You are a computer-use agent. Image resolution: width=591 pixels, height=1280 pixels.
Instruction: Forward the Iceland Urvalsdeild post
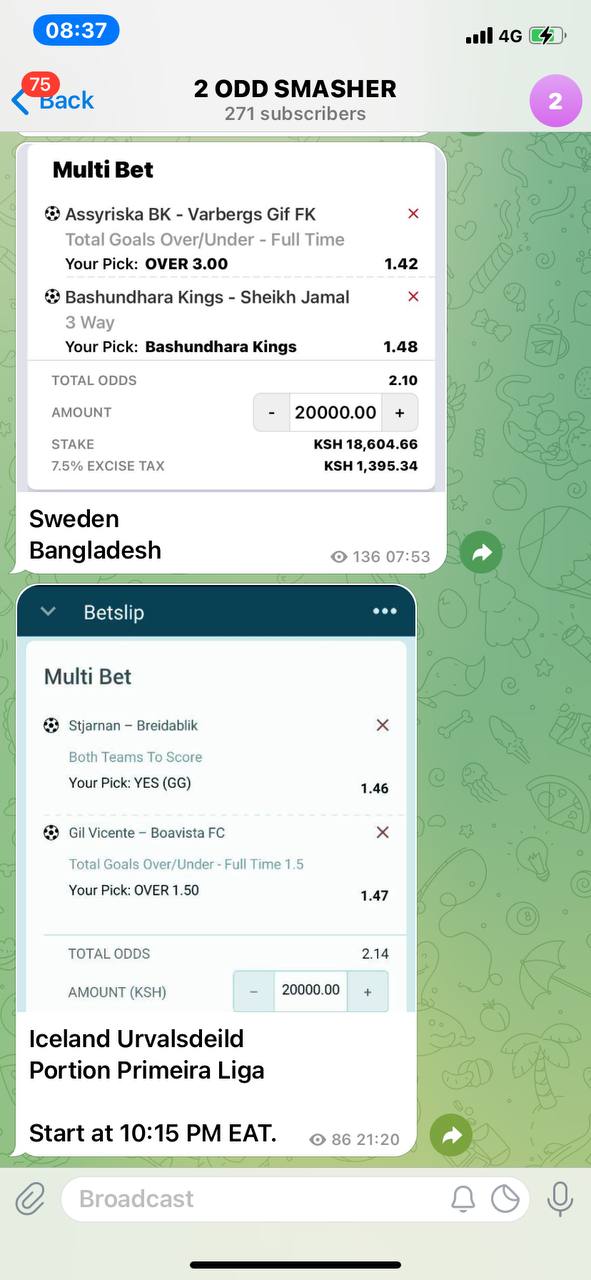pyautogui.click(x=451, y=1135)
